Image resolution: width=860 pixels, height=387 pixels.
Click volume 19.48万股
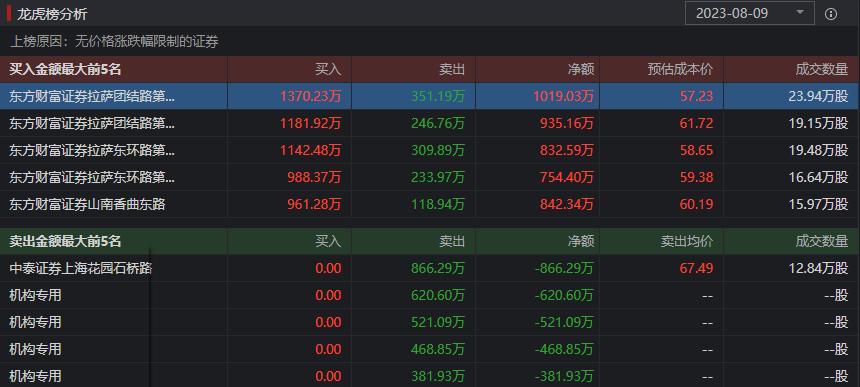tap(818, 150)
